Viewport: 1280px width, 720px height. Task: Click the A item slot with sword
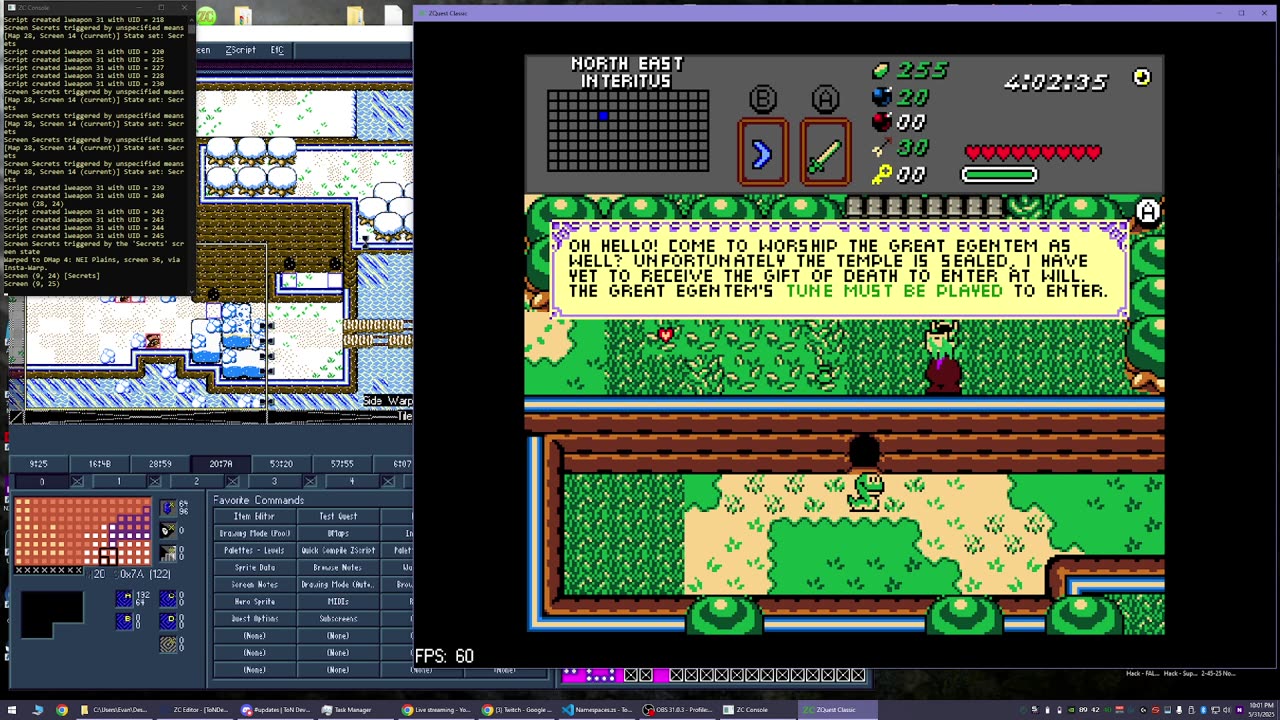point(825,153)
